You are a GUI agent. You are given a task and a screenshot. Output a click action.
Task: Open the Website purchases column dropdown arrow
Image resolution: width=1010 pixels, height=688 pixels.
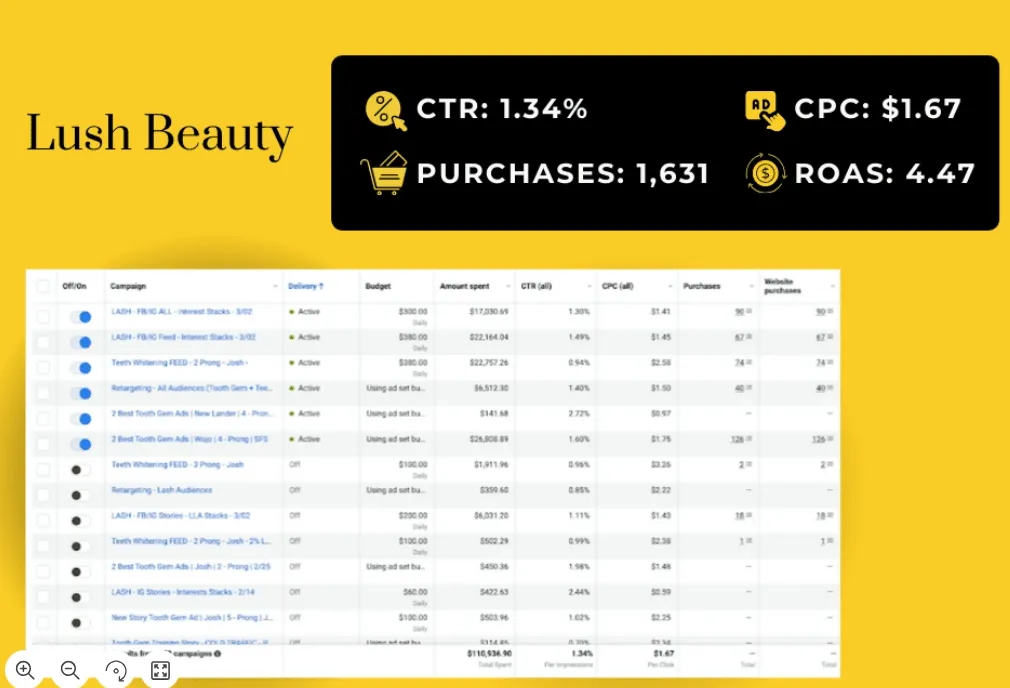click(833, 286)
